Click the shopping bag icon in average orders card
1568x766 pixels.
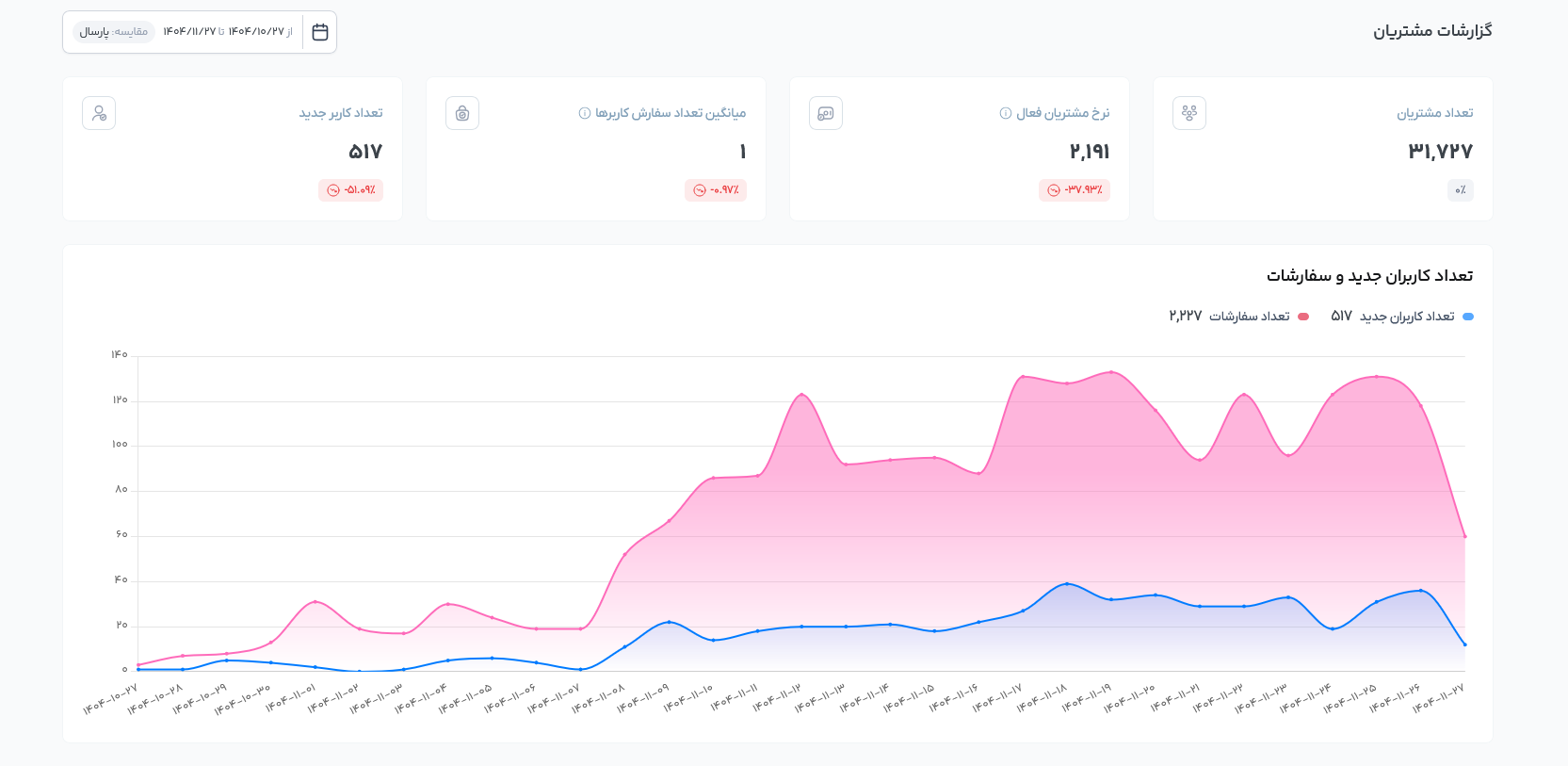[x=461, y=113]
